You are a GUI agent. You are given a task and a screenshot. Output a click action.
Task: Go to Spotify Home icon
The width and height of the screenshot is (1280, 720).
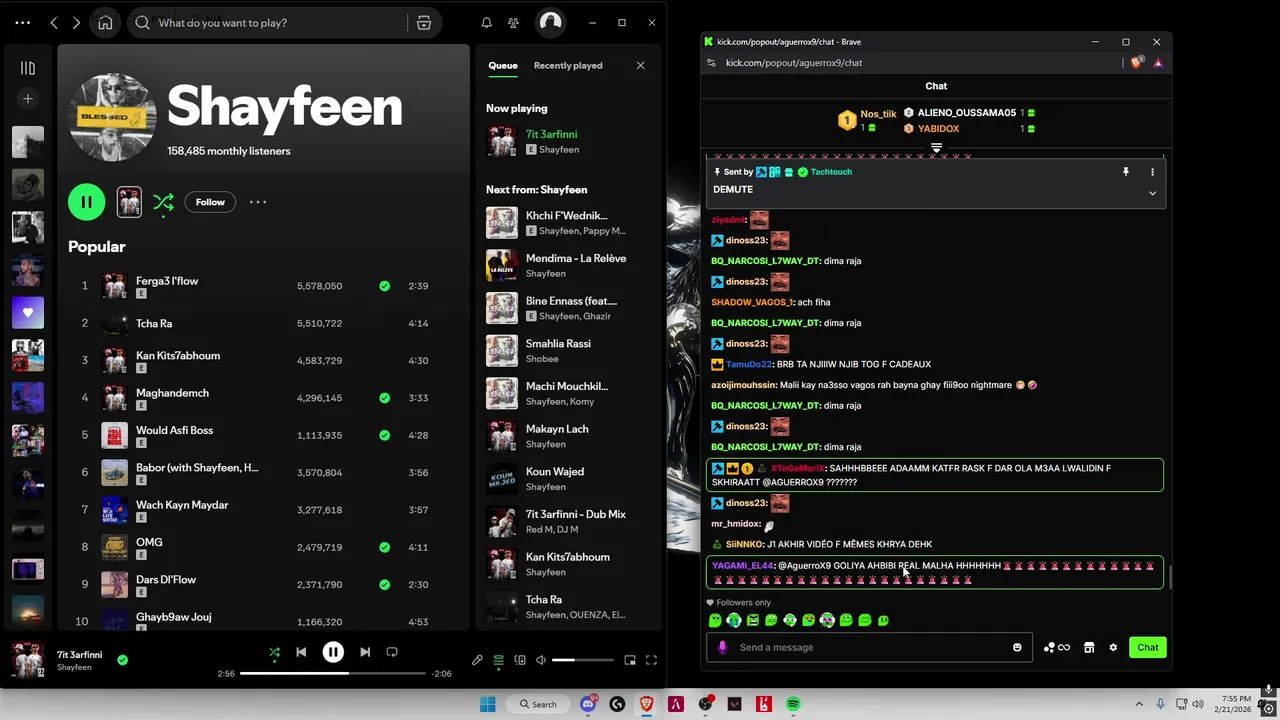click(105, 22)
